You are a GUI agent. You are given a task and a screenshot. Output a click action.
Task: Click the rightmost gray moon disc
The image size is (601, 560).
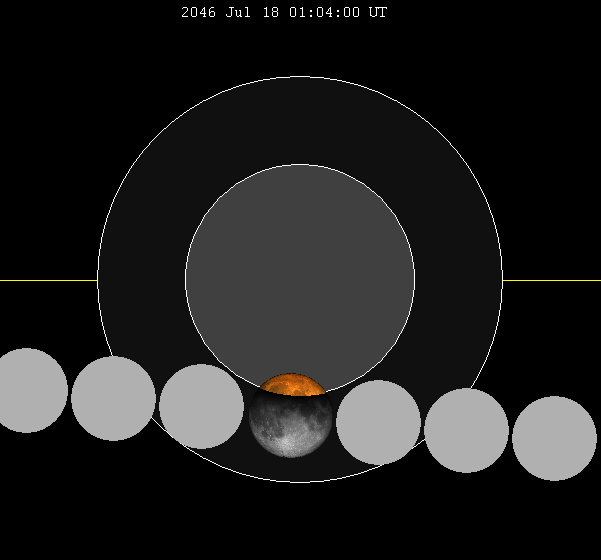point(554,438)
